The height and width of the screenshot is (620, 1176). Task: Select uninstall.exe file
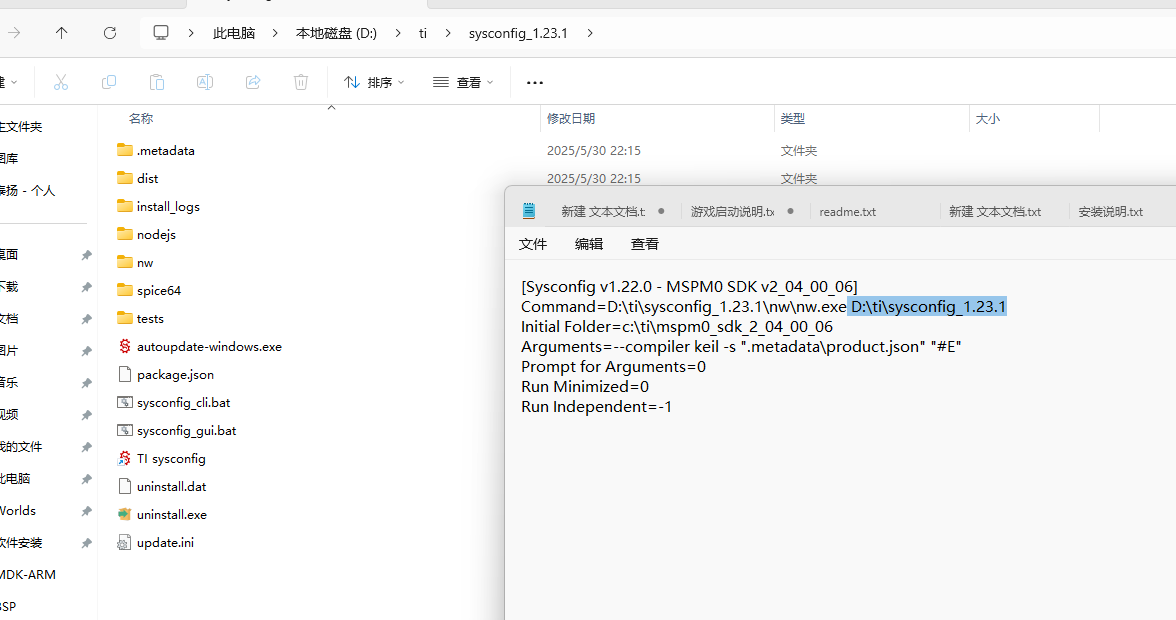click(x=162, y=514)
